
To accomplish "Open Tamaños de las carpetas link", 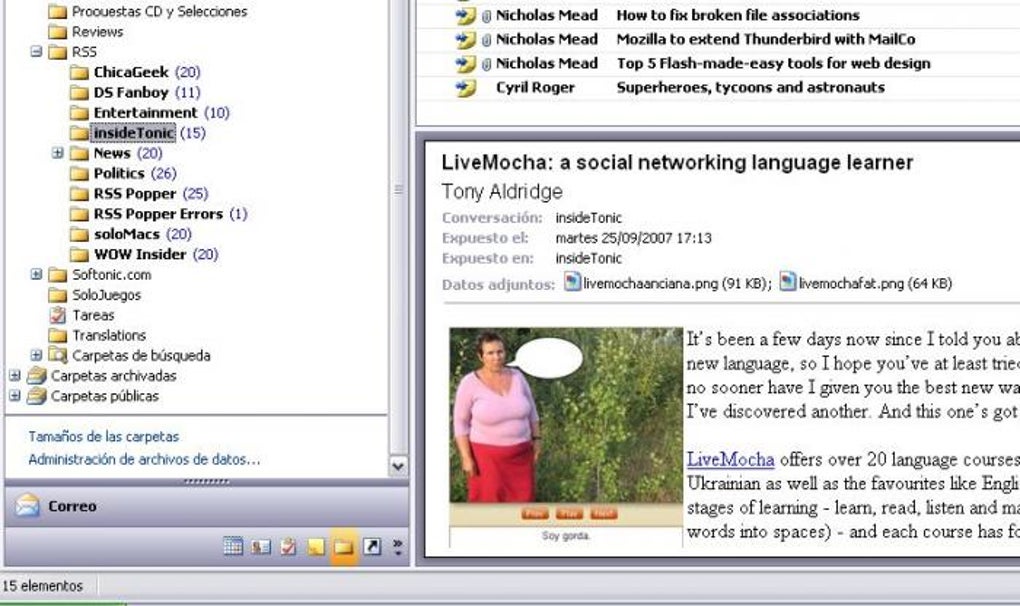I will tap(103, 436).
